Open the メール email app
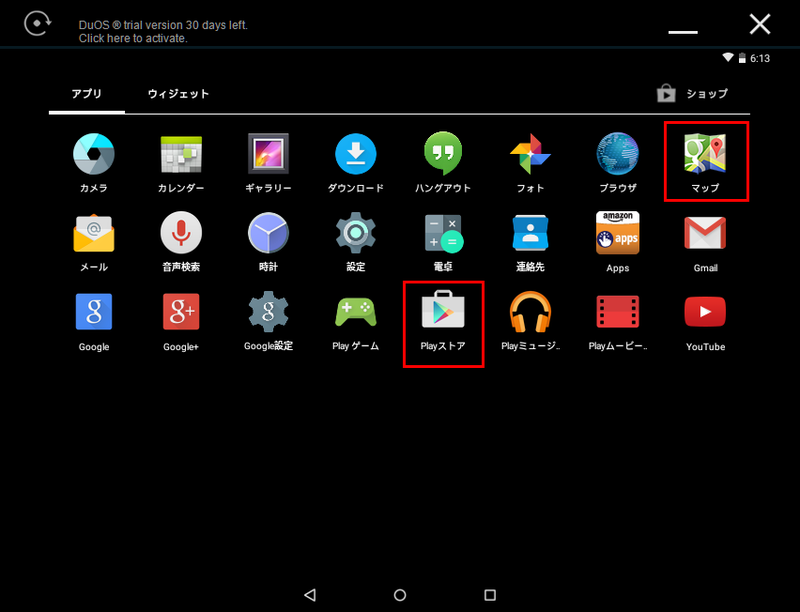 [x=94, y=243]
